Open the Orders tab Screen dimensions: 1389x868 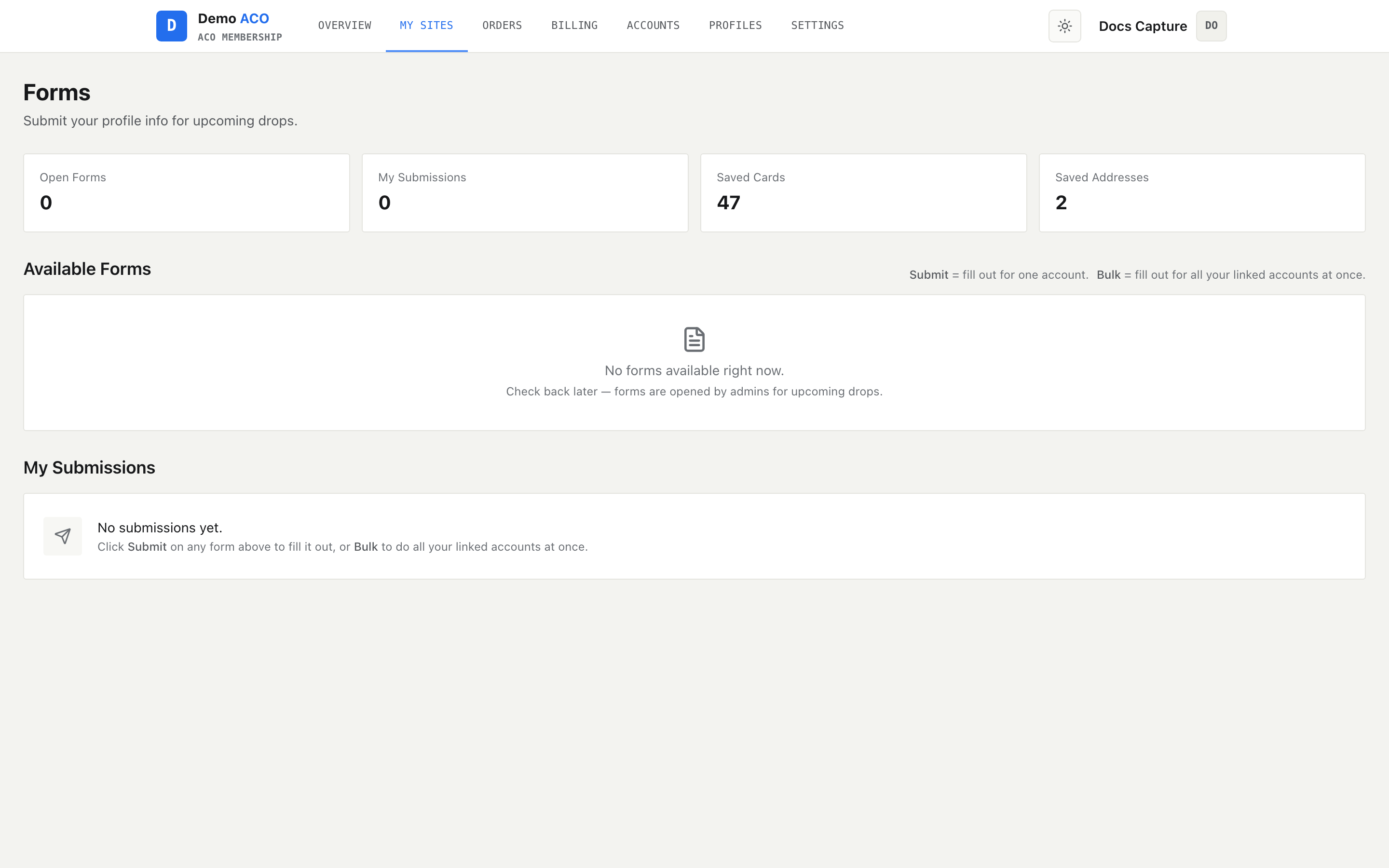click(x=502, y=25)
